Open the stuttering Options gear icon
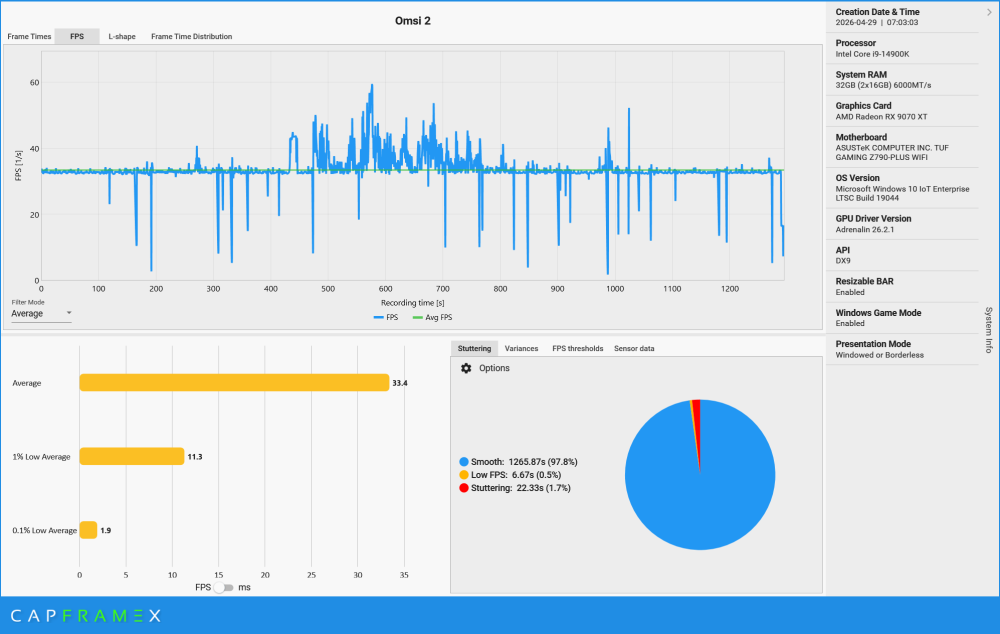 [x=466, y=368]
